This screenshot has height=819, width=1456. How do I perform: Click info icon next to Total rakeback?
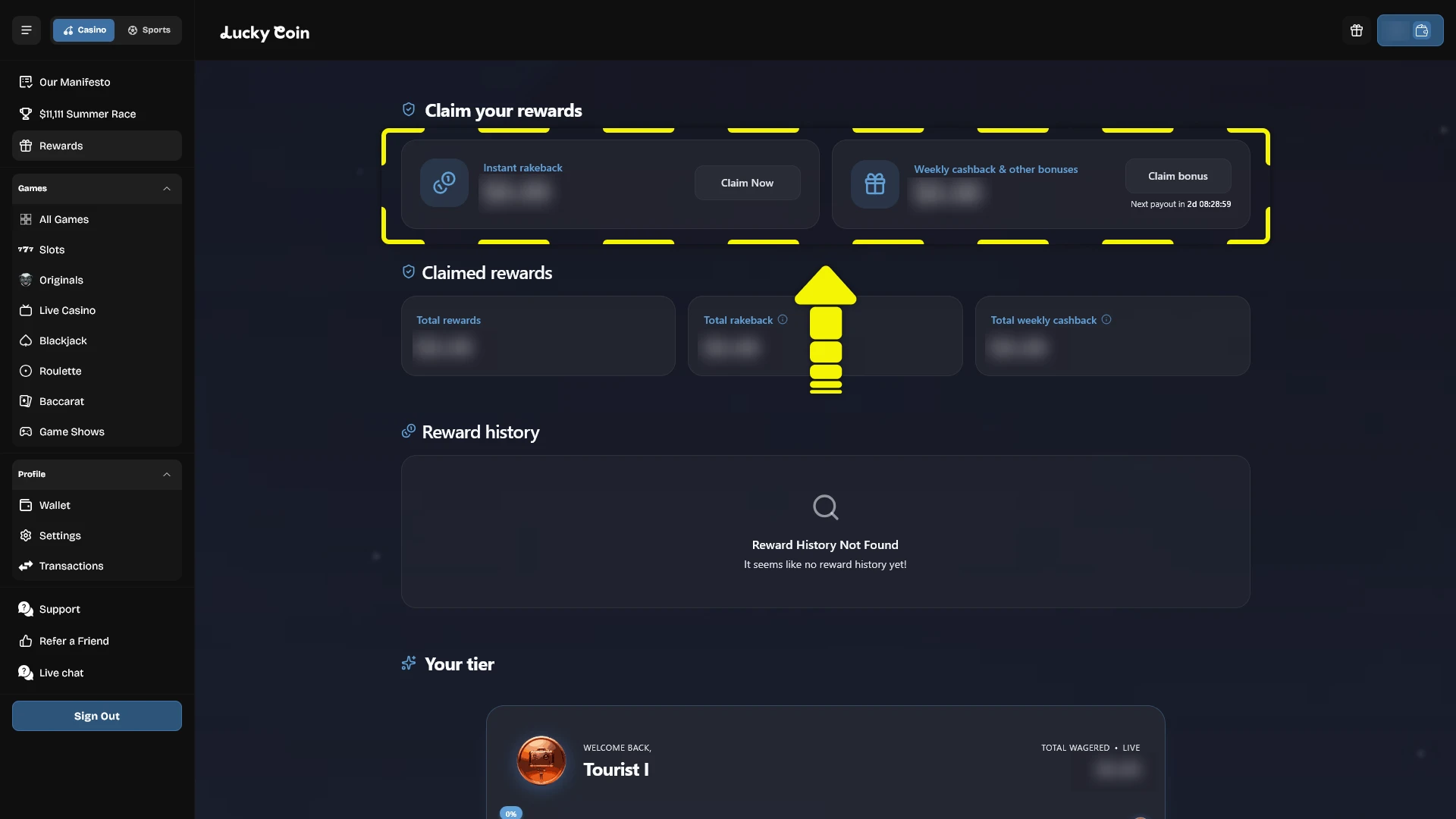click(783, 320)
